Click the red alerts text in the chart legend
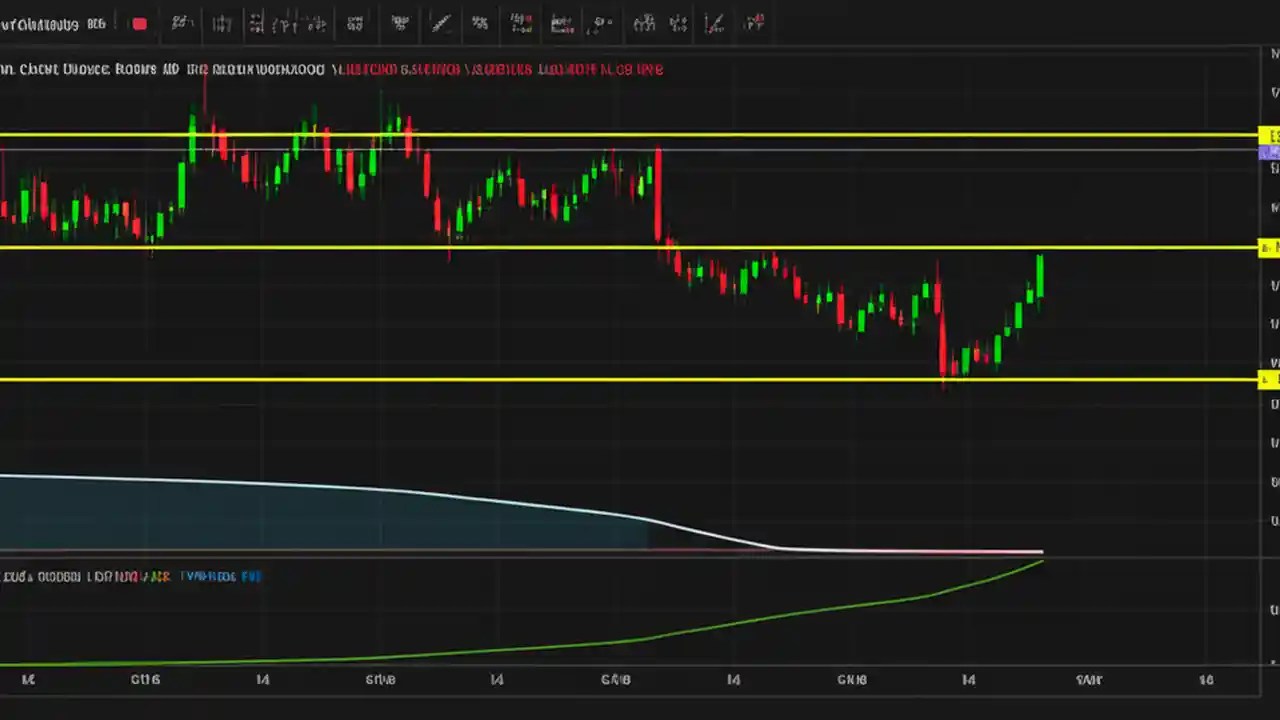The width and height of the screenshot is (1280, 720). (x=500, y=69)
